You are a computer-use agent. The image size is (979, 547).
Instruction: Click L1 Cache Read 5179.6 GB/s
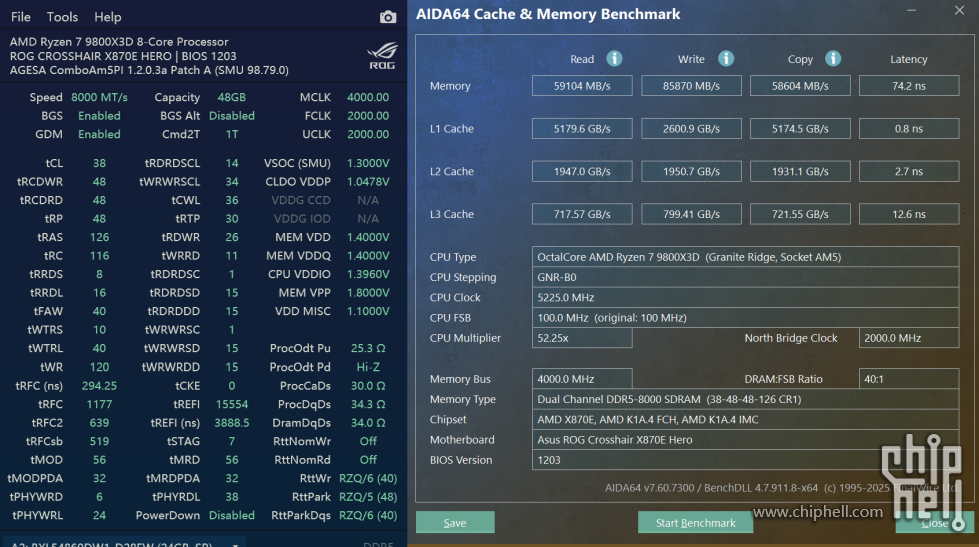coord(582,129)
